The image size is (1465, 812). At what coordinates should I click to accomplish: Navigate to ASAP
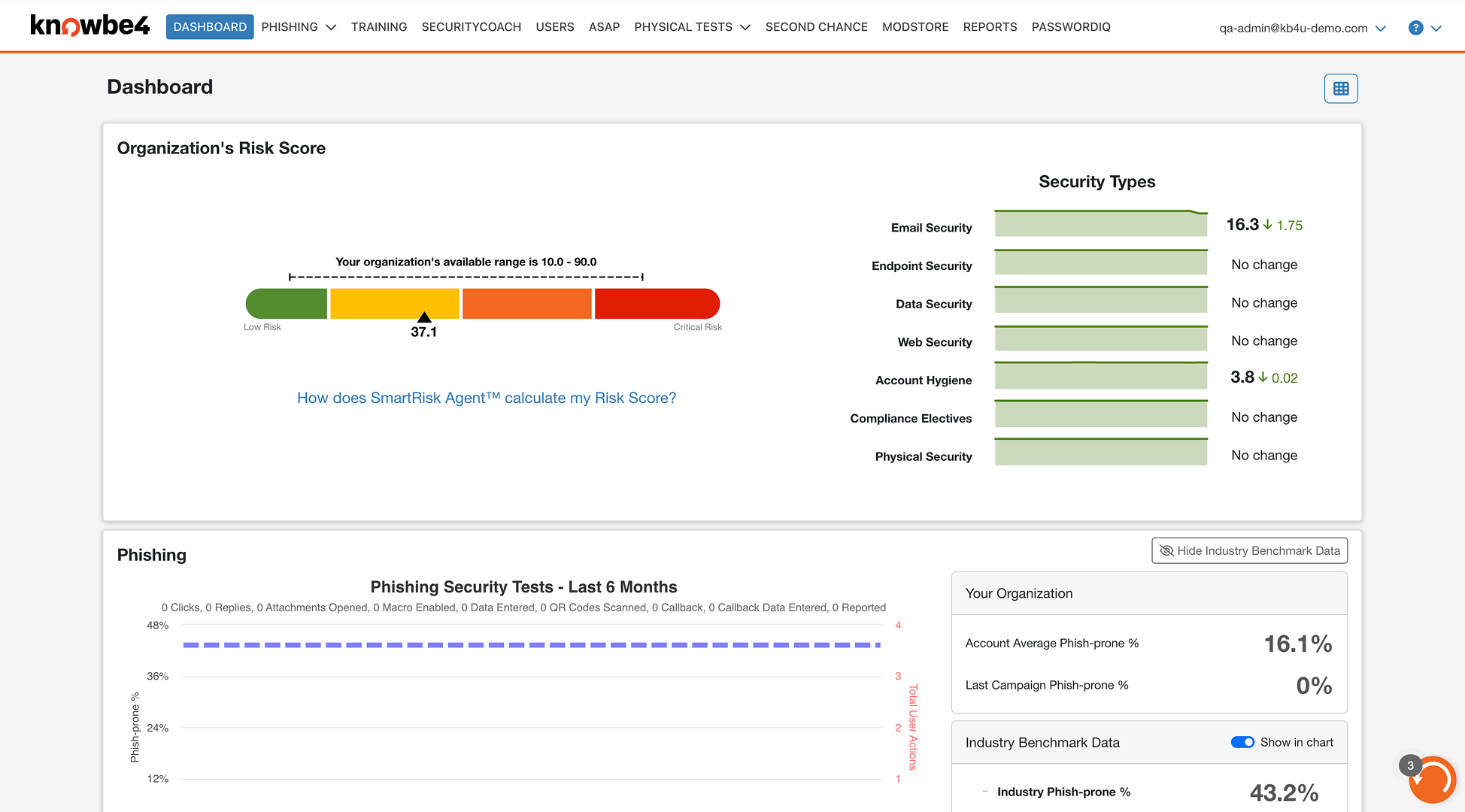[x=604, y=27]
